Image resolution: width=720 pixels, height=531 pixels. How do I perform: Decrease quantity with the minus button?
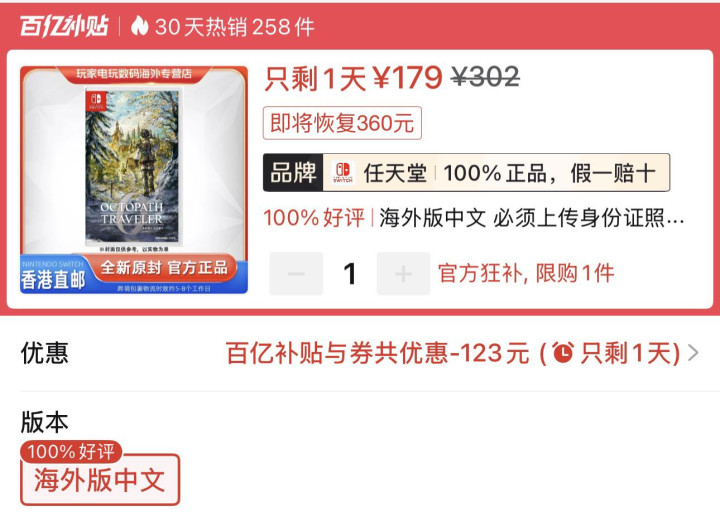point(296,274)
